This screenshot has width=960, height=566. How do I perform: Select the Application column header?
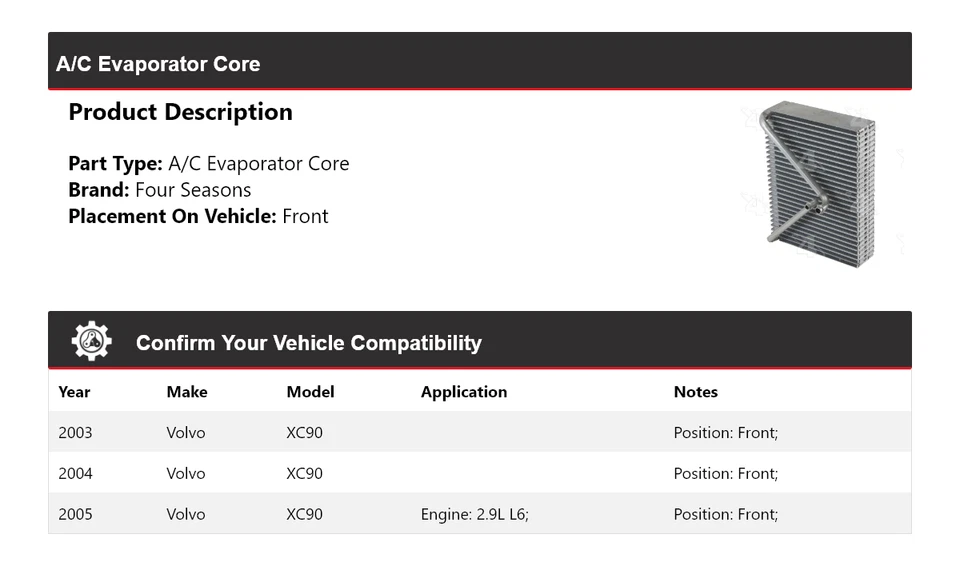click(x=463, y=392)
